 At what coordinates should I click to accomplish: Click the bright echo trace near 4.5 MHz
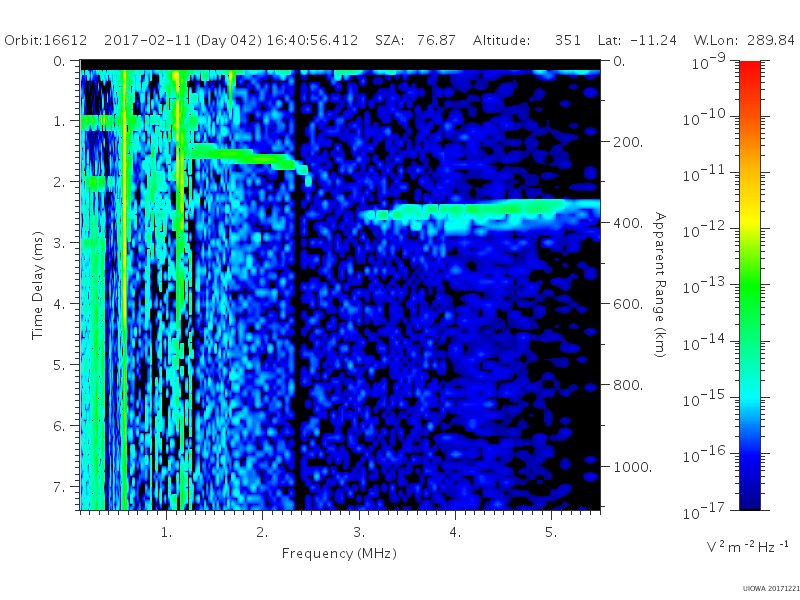[480, 215]
